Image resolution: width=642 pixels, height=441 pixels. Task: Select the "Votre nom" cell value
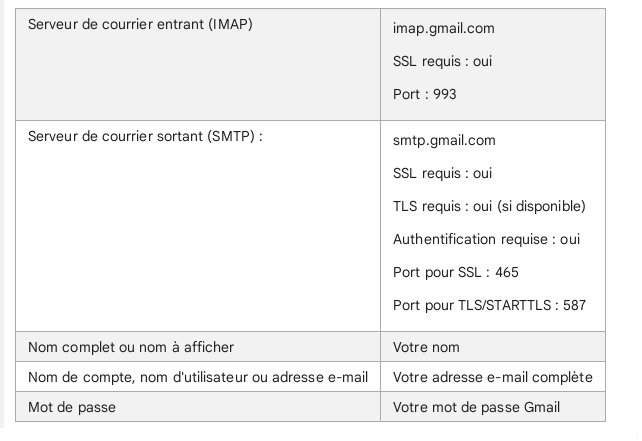[x=425, y=347]
